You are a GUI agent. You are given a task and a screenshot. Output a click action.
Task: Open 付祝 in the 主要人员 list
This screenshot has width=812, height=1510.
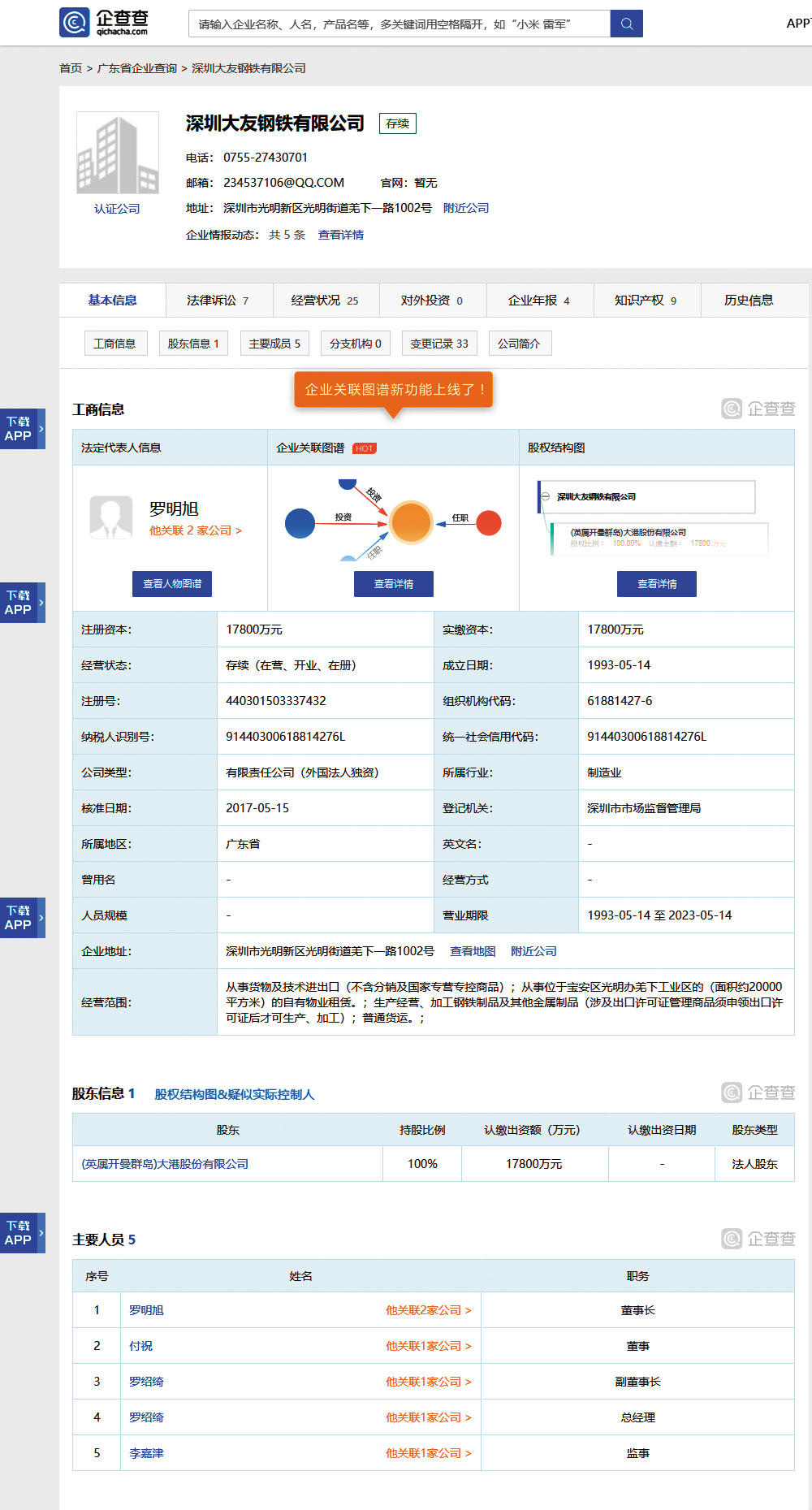point(140,1346)
